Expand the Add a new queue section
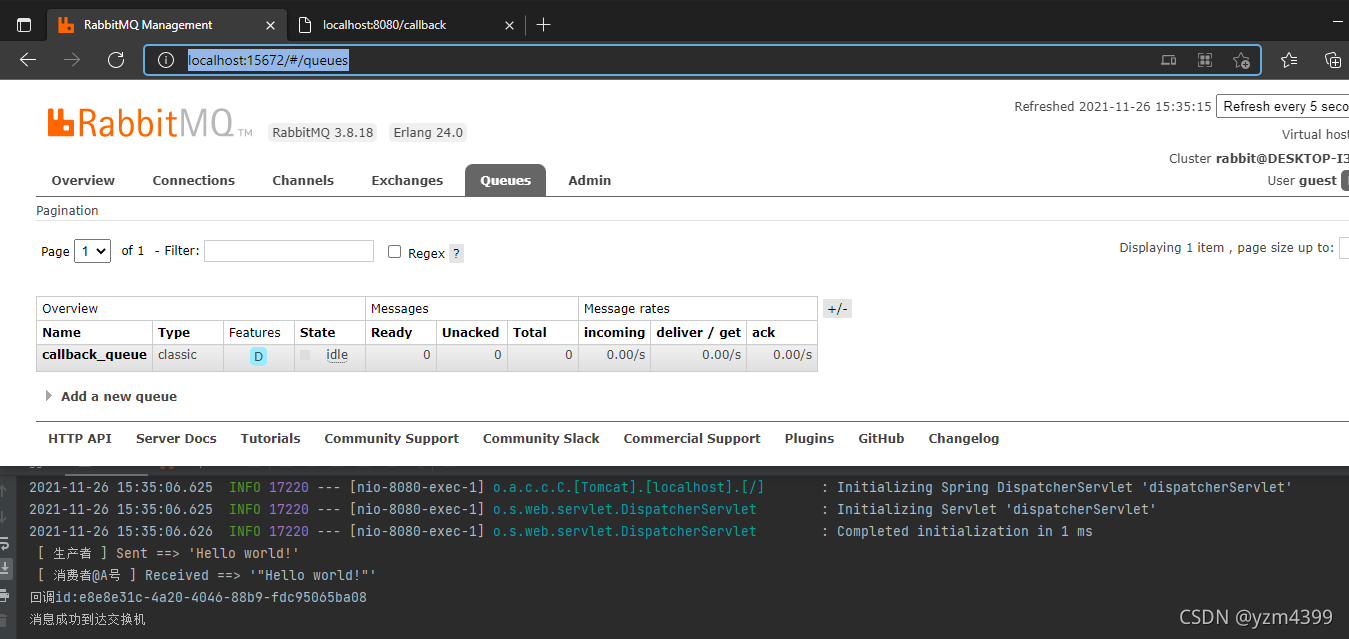The image size is (1349, 639). (118, 396)
